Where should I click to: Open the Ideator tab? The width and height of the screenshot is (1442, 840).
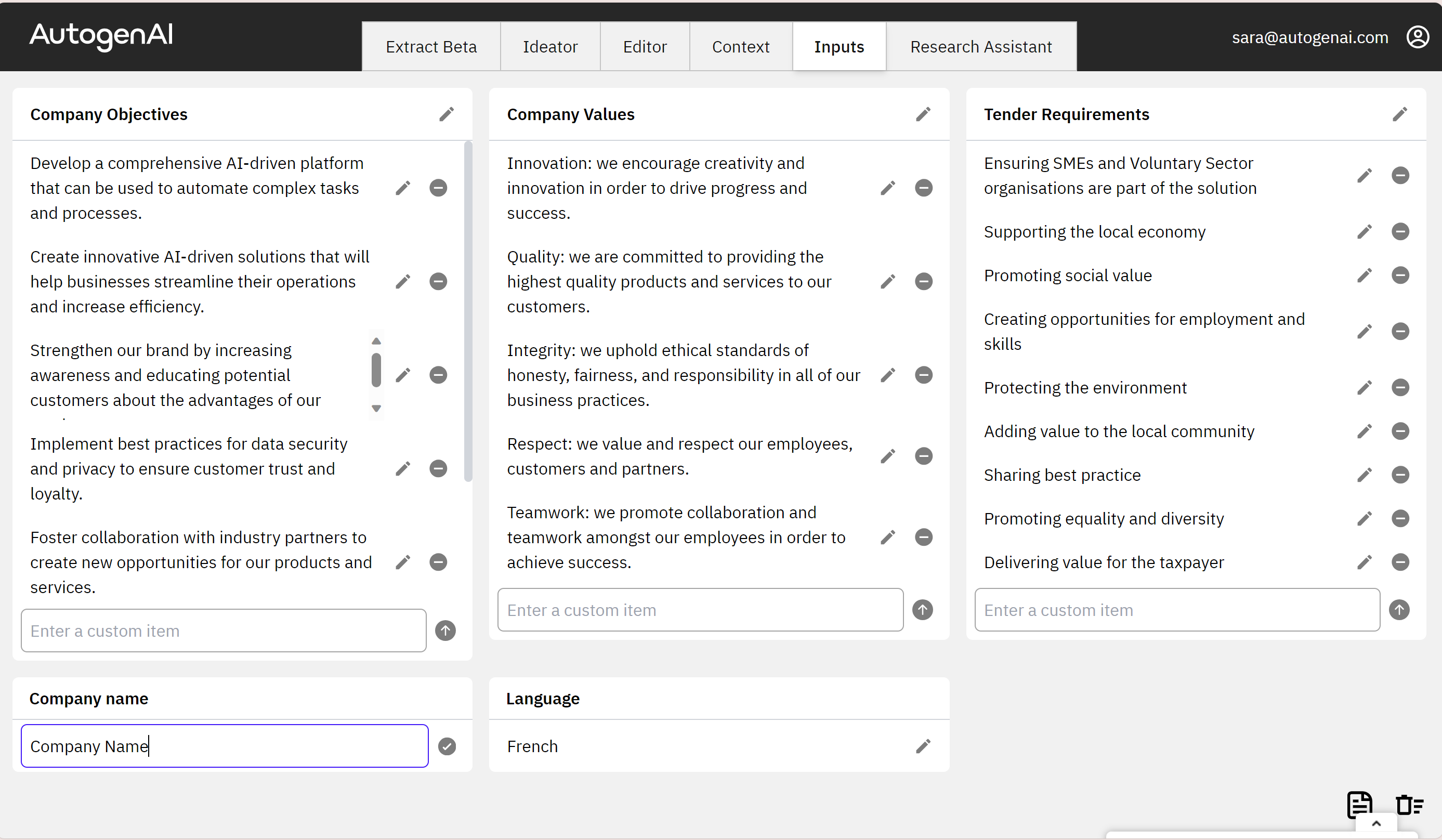[550, 46]
